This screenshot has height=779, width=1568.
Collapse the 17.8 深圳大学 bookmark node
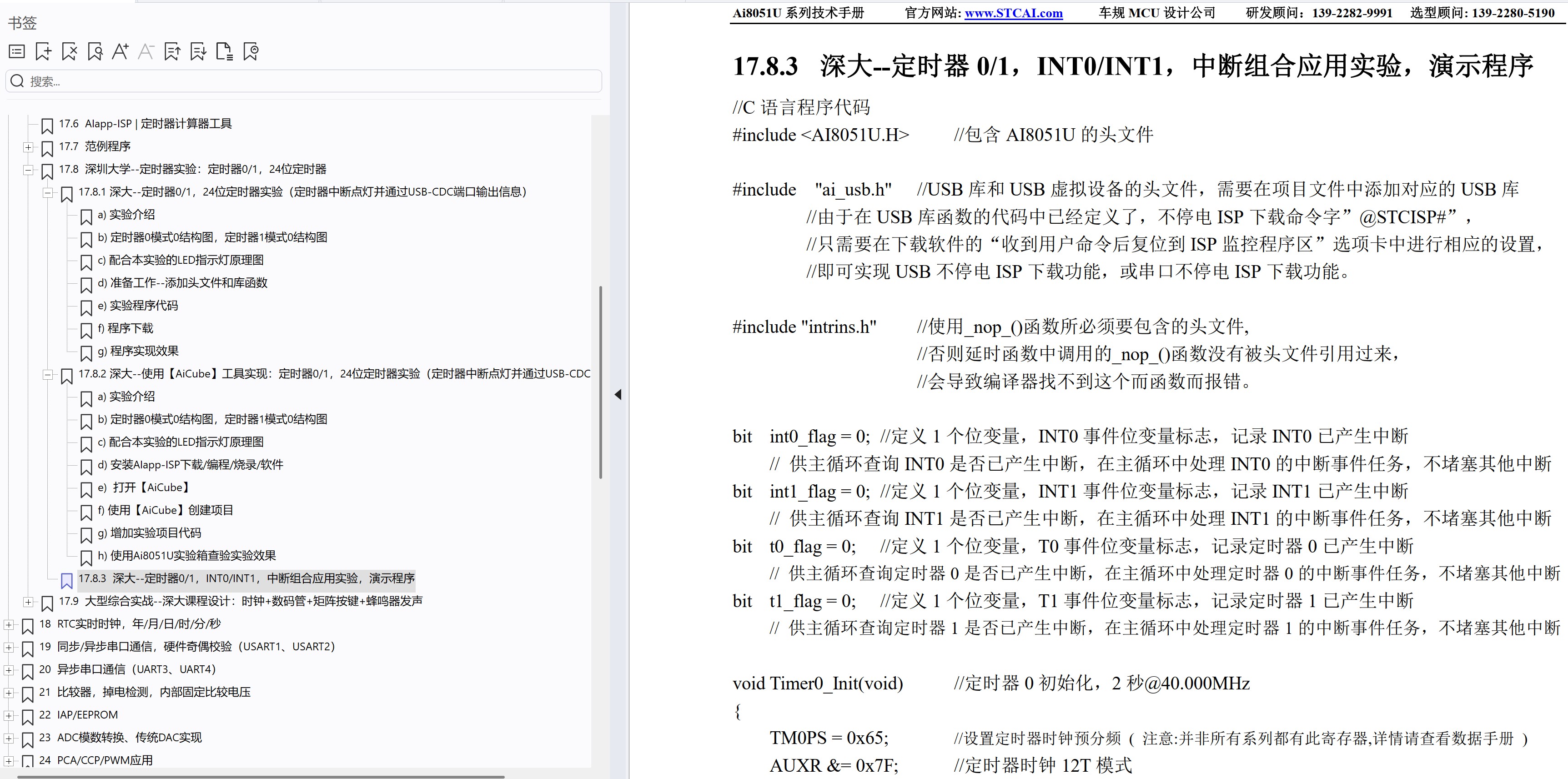coord(28,170)
